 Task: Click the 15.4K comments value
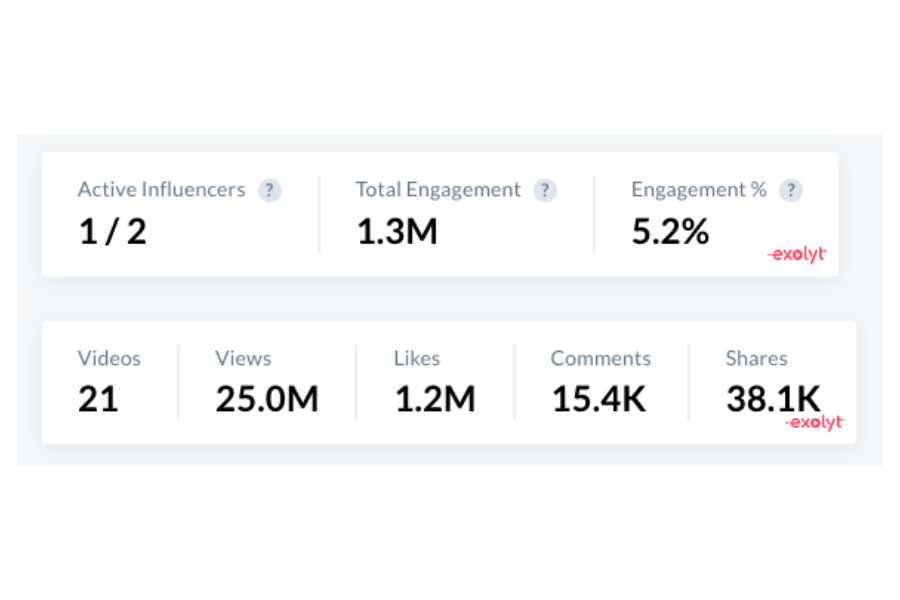click(x=599, y=400)
